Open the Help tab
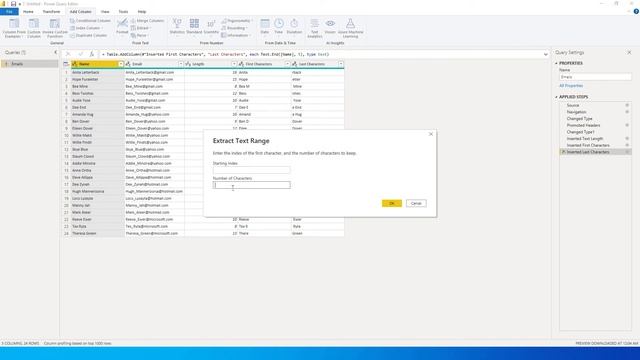Image resolution: width=640 pixels, height=360 pixels. pos(142,12)
